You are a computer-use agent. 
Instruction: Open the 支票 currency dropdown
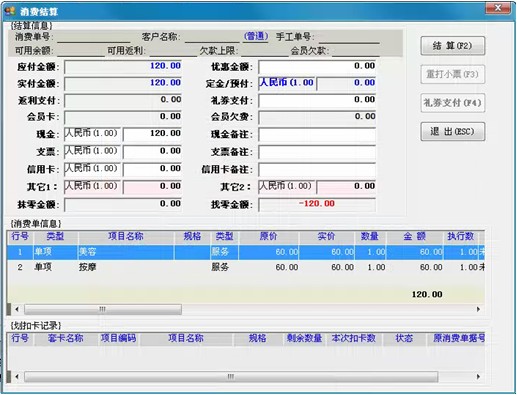[92, 151]
